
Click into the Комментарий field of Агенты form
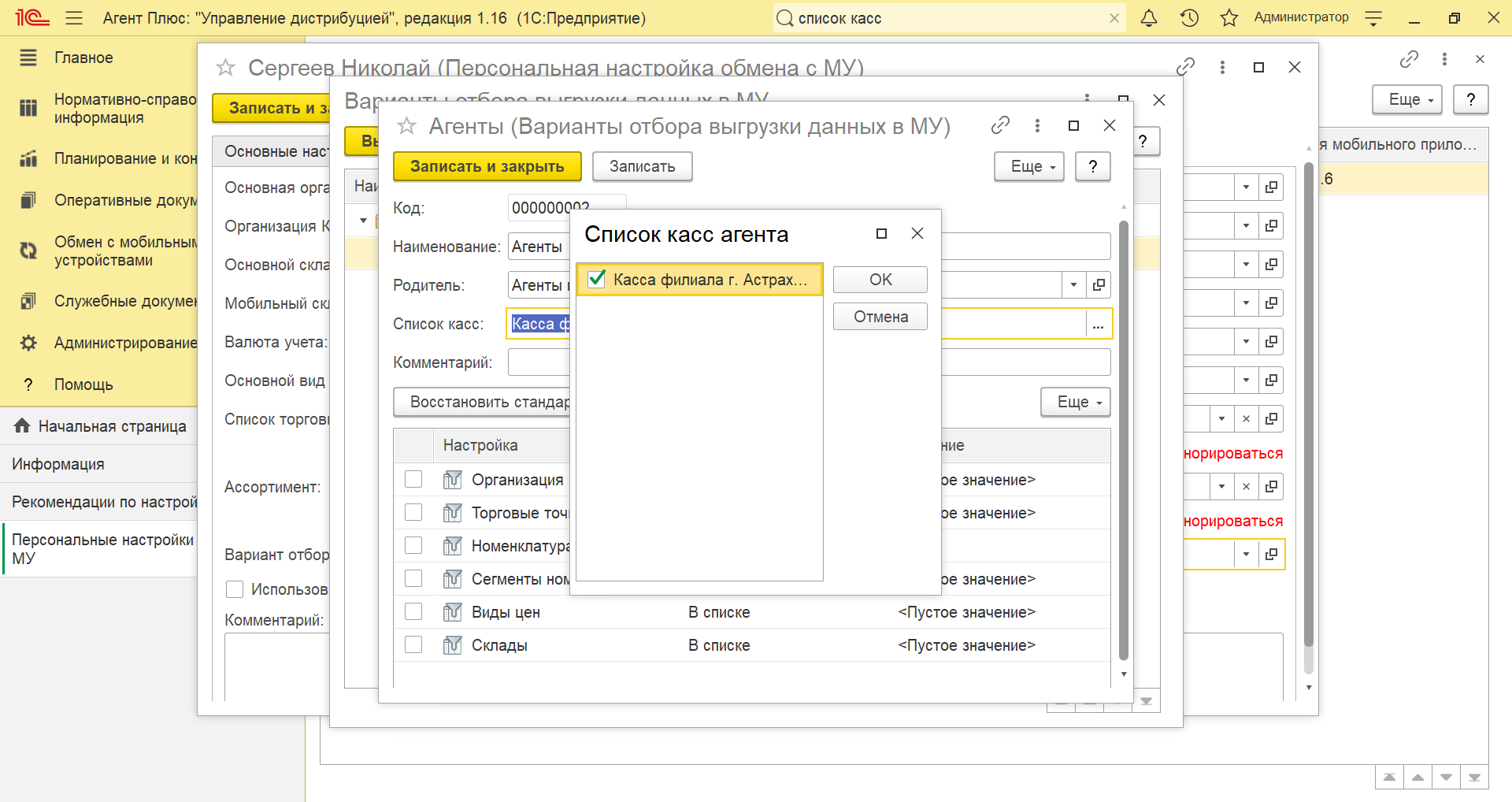point(810,362)
